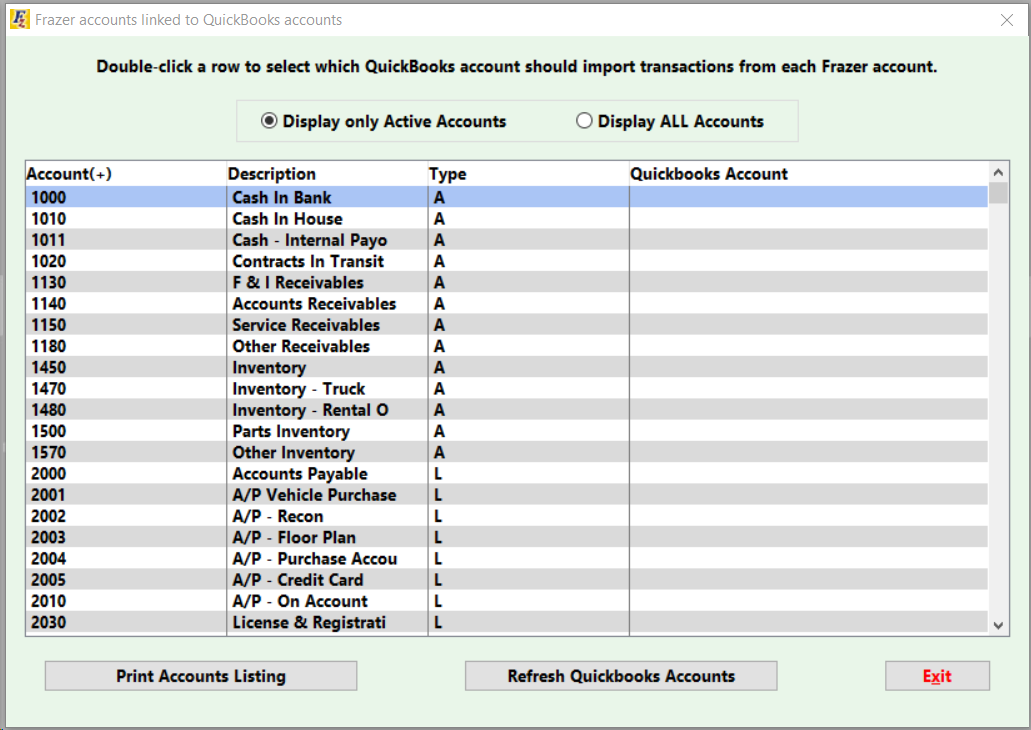
Task: Select the Other Receivables row
Action: pos(507,346)
